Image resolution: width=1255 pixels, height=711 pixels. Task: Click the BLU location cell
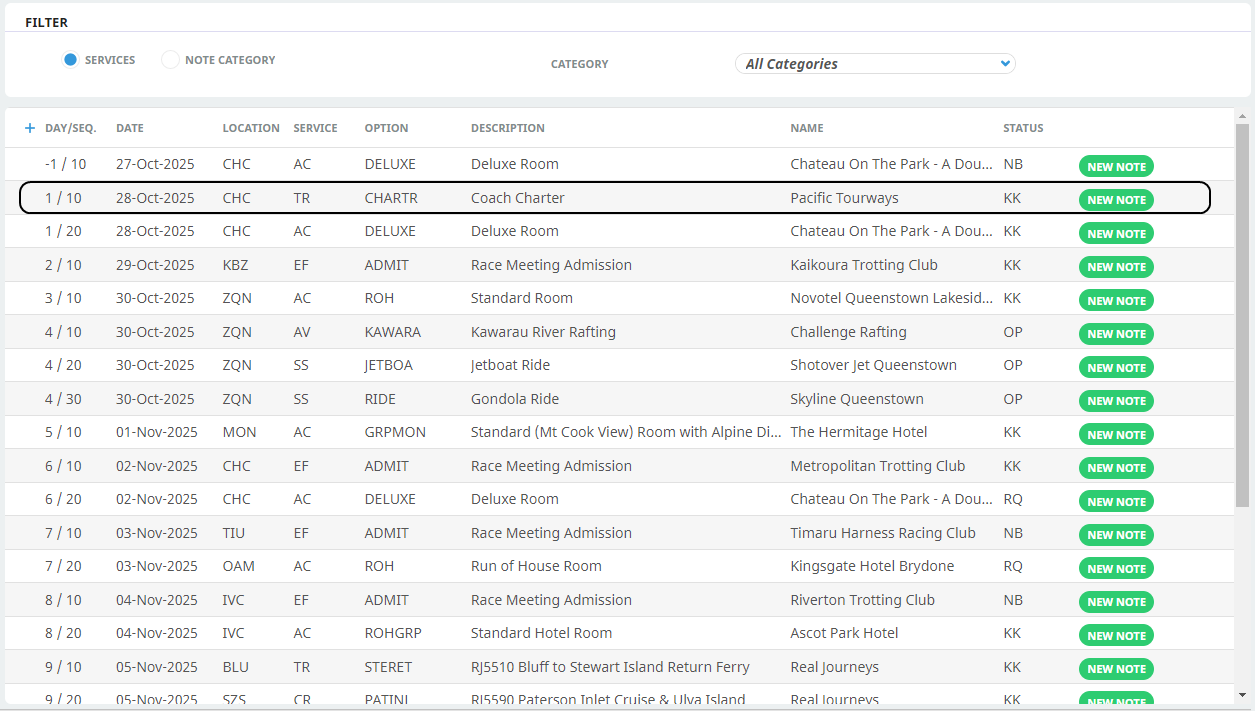click(x=235, y=667)
